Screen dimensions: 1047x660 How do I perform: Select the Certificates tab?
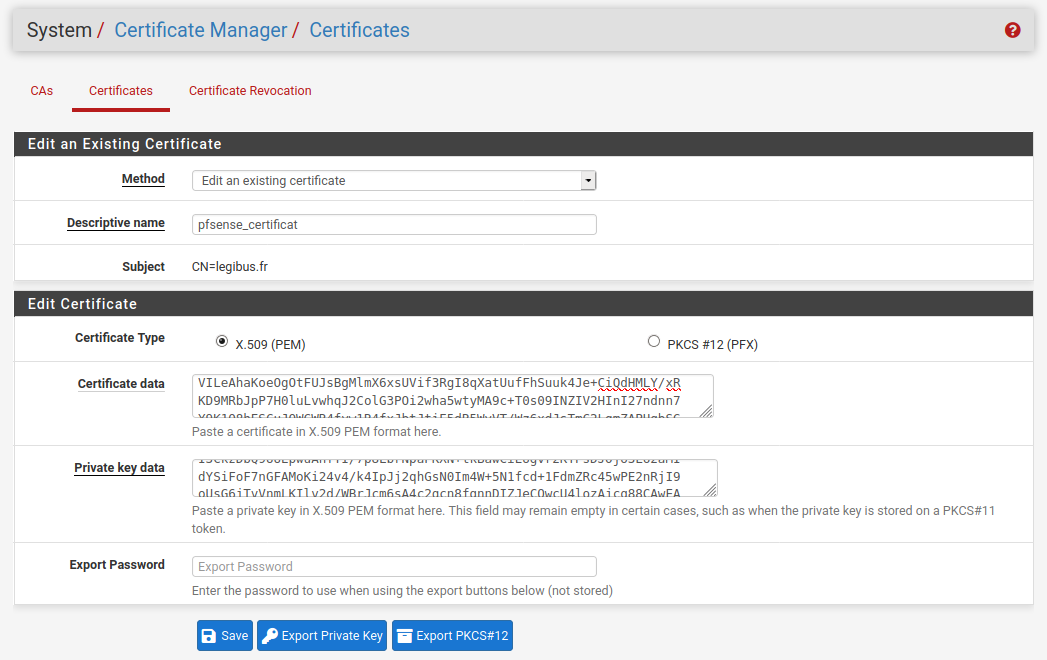tap(121, 91)
